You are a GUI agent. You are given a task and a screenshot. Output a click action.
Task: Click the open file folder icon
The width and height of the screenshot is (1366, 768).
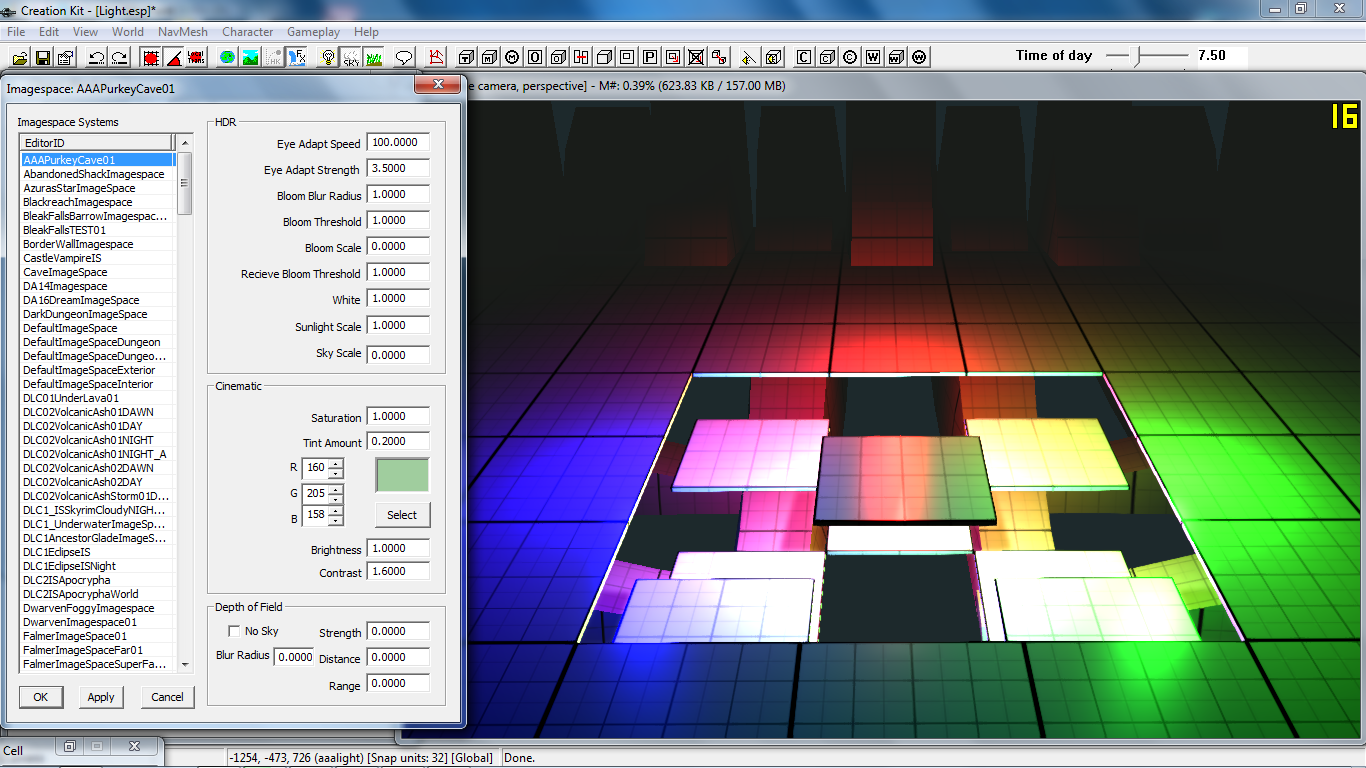point(22,57)
